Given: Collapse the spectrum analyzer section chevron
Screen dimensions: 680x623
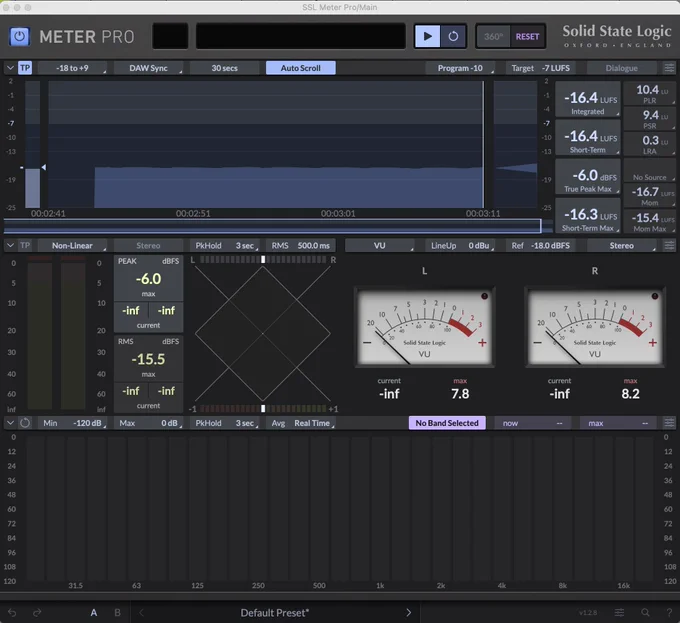Looking at the screenshot, I should coord(10,423).
